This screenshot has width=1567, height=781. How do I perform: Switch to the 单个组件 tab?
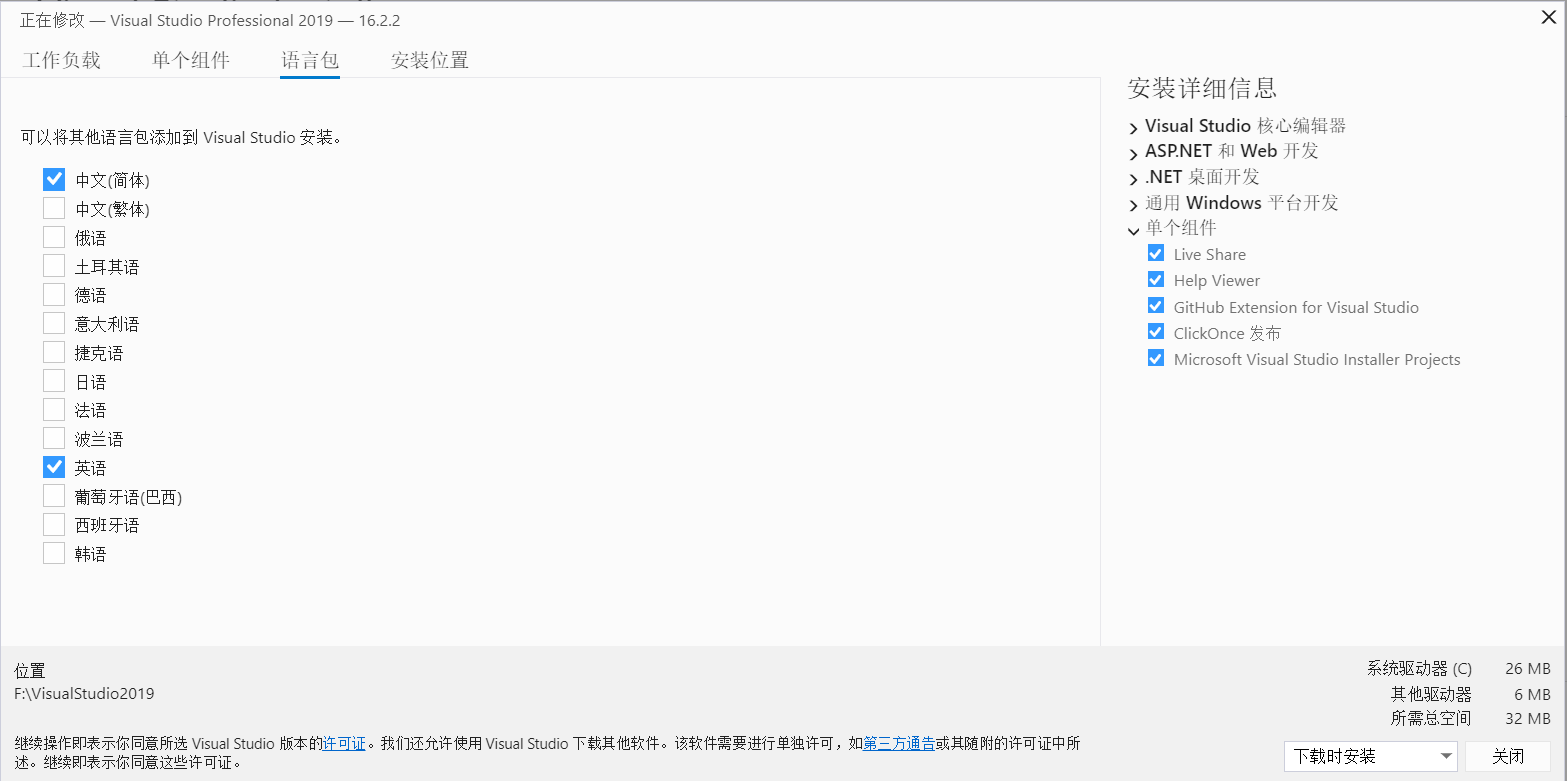191,60
